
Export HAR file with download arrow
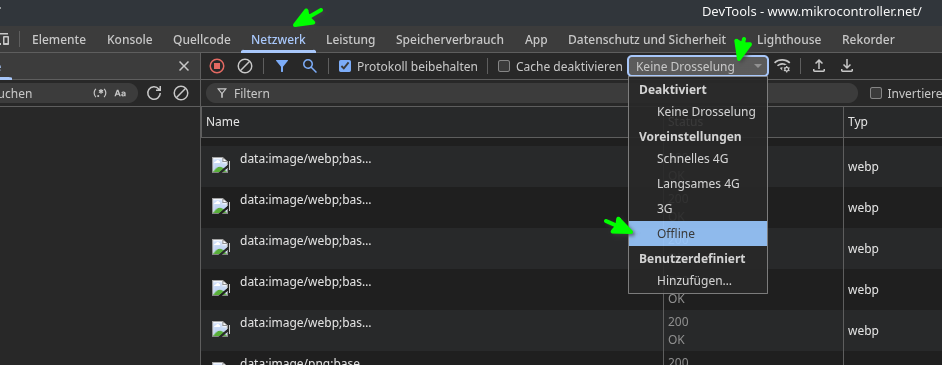click(846, 66)
